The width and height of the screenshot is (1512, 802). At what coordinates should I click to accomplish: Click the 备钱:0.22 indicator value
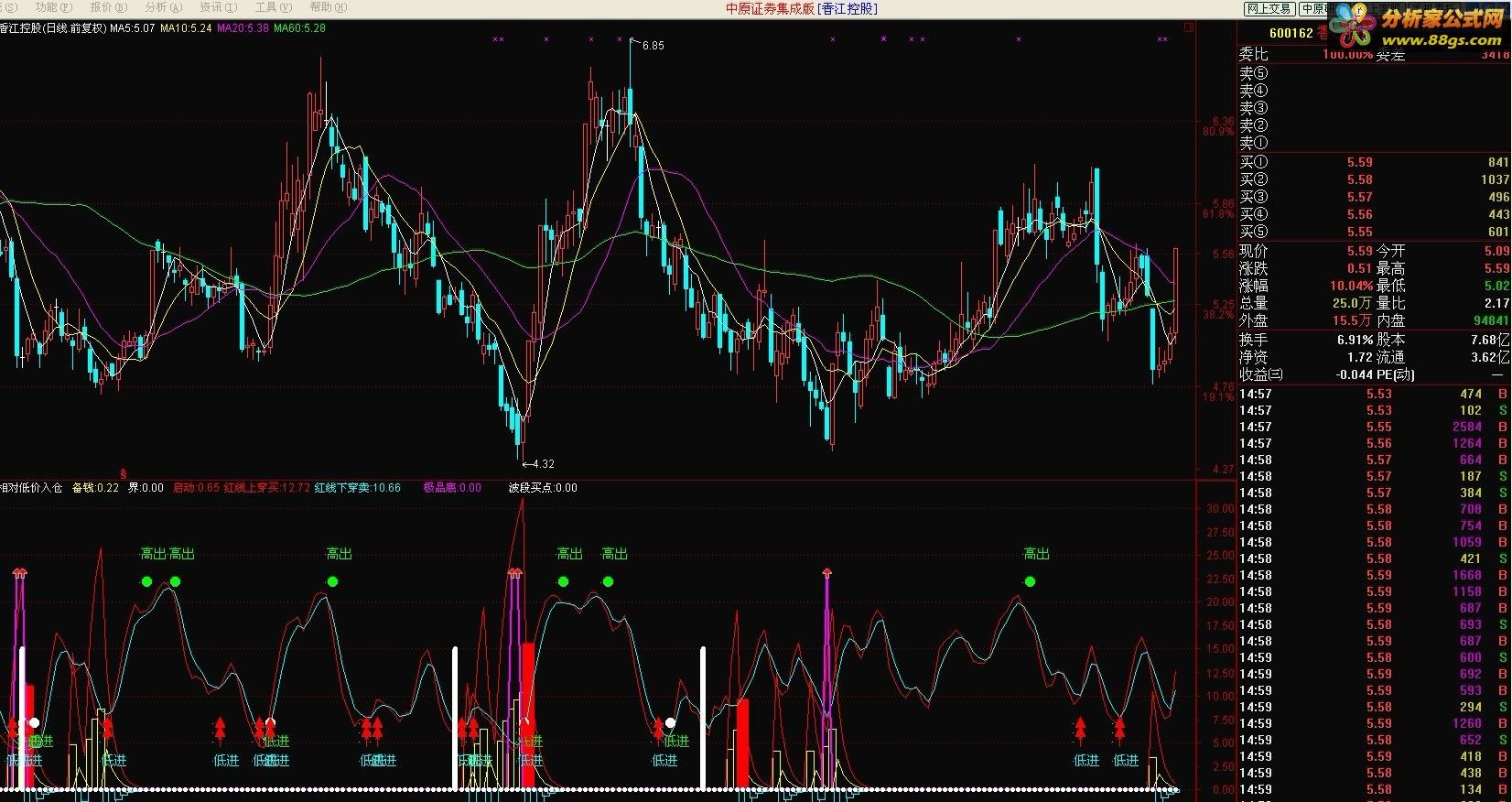[95, 488]
